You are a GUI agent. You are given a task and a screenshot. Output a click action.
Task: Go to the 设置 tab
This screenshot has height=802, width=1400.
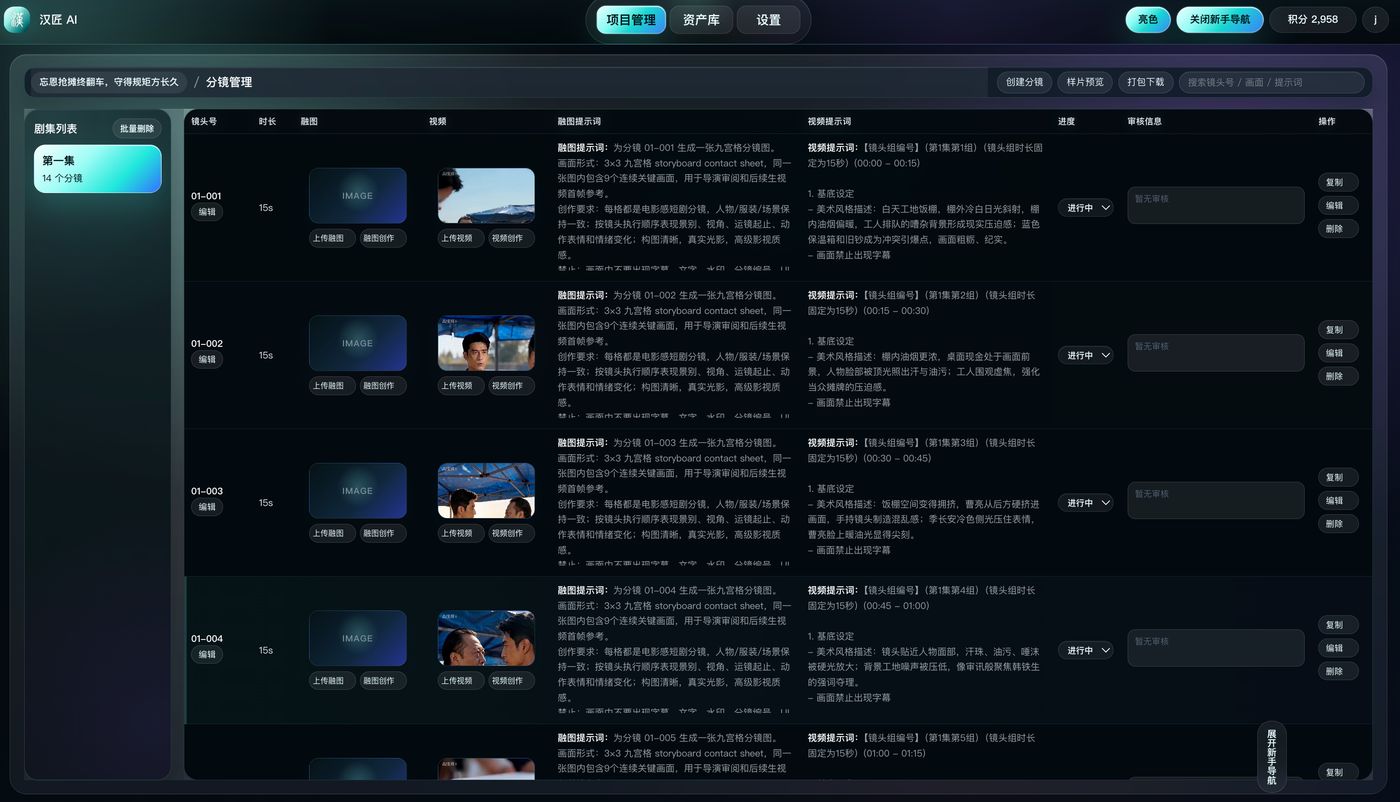(768, 20)
